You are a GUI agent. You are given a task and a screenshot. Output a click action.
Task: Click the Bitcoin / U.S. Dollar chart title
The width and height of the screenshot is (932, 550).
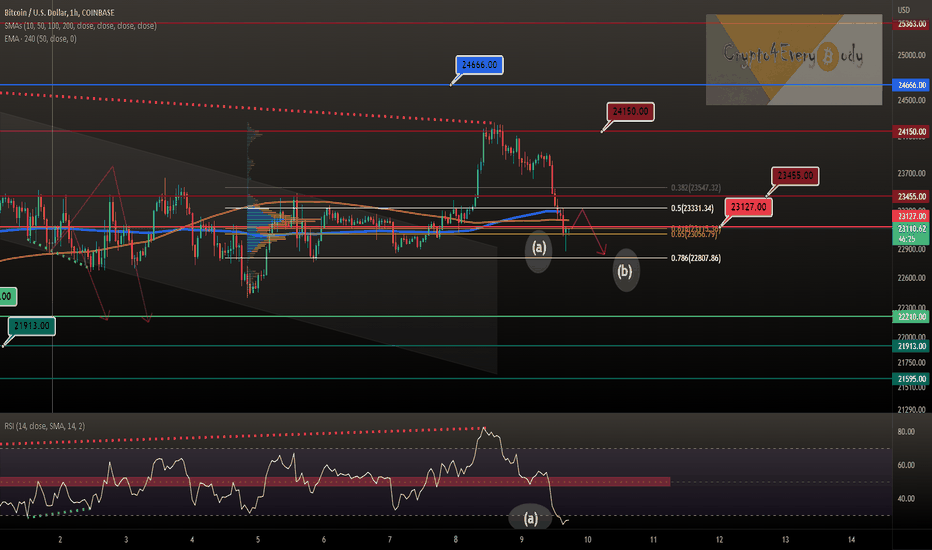point(59,12)
